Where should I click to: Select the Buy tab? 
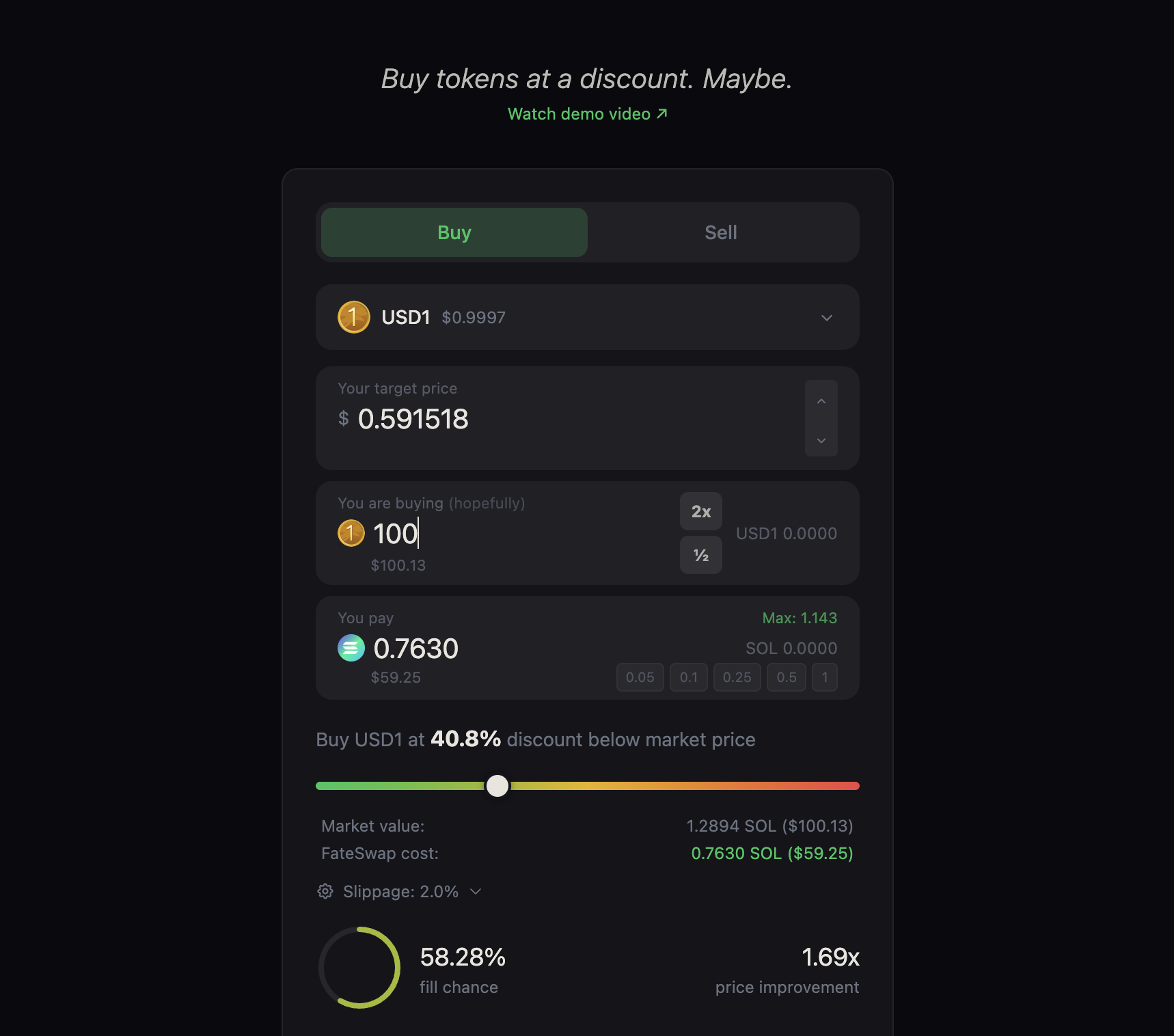[x=453, y=232]
